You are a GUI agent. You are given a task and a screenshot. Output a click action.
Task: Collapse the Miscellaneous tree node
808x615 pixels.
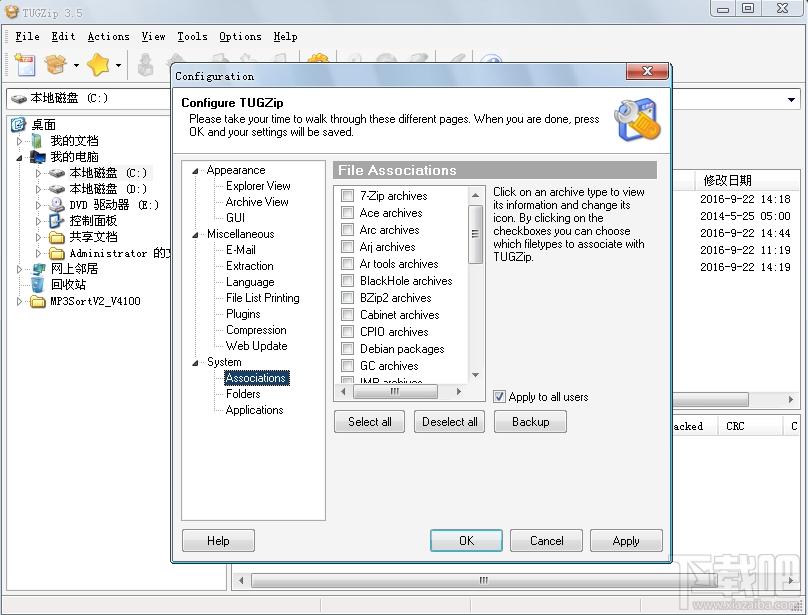(x=196, y=234)
